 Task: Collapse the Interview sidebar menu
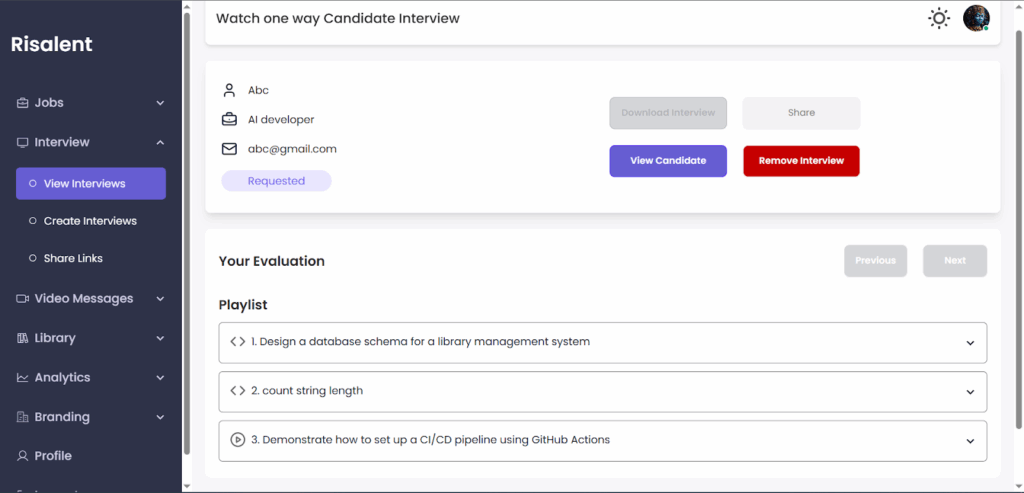[x=160, y=143]
